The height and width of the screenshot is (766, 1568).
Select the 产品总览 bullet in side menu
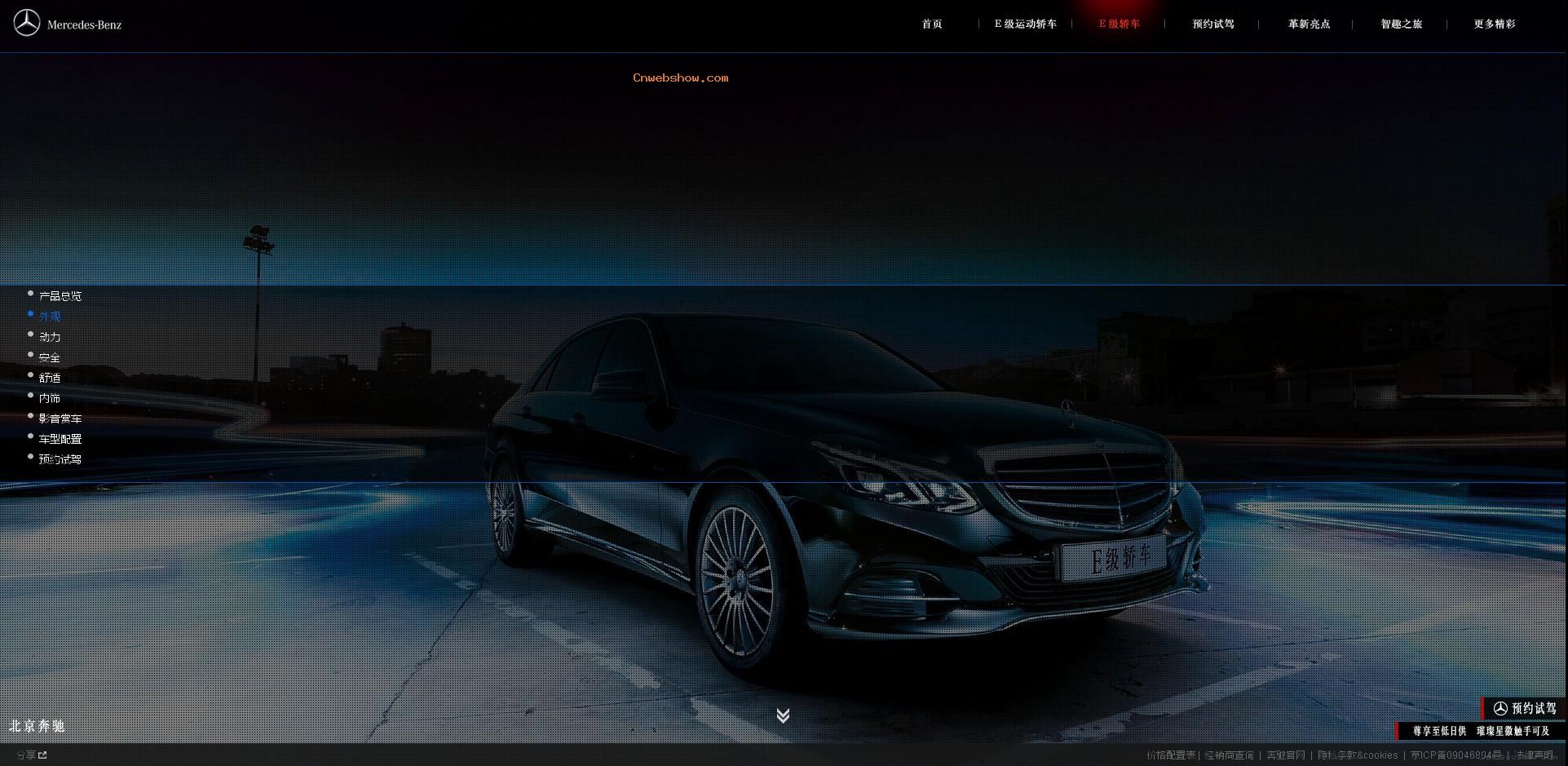pyautogui.click(x=60, y=296)
